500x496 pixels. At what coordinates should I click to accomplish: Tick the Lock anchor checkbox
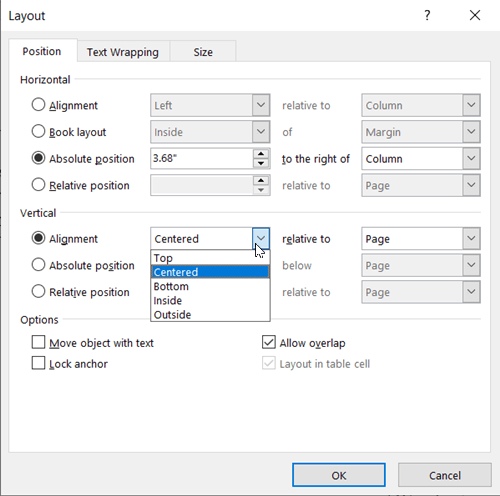pyautogui.click(x=38, y=363)
